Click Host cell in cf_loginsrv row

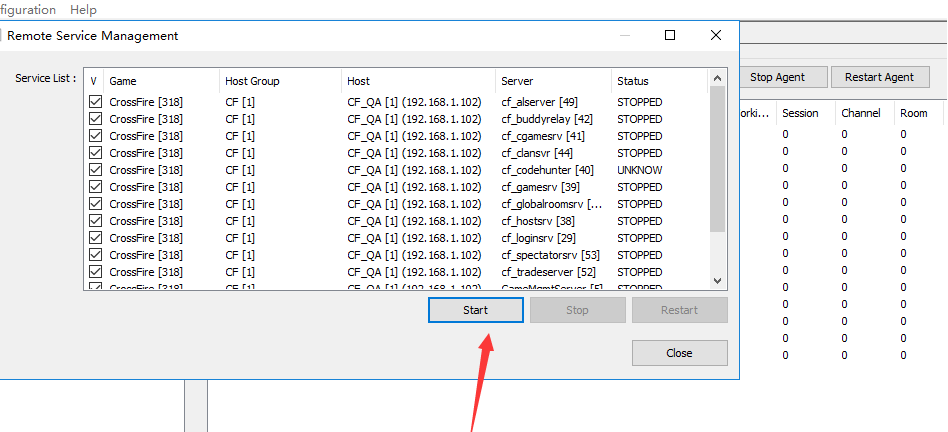[x=414, y=237]
